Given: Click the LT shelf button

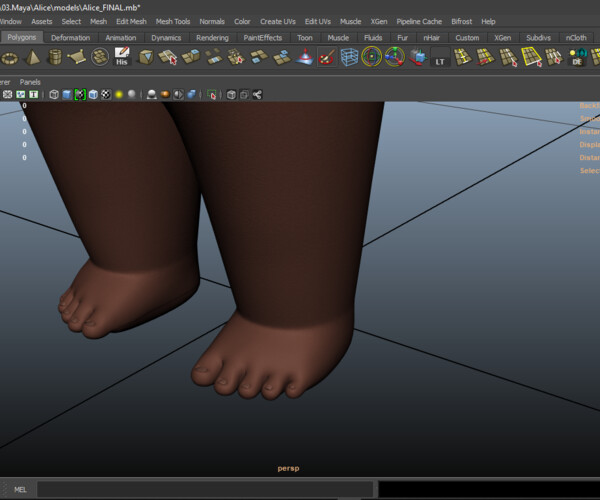Looking at the screenshot, I should coord(440,57).
